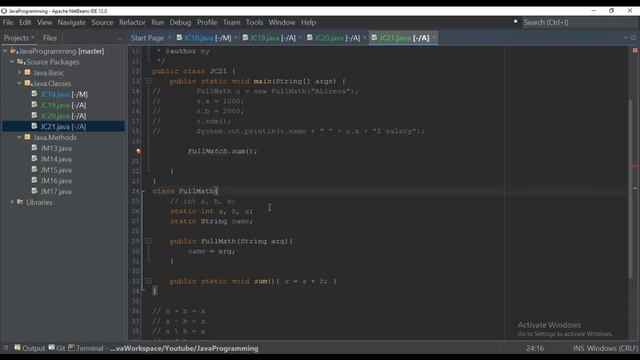
Task: Open the Refactor menu
Action: coord(132,22)
